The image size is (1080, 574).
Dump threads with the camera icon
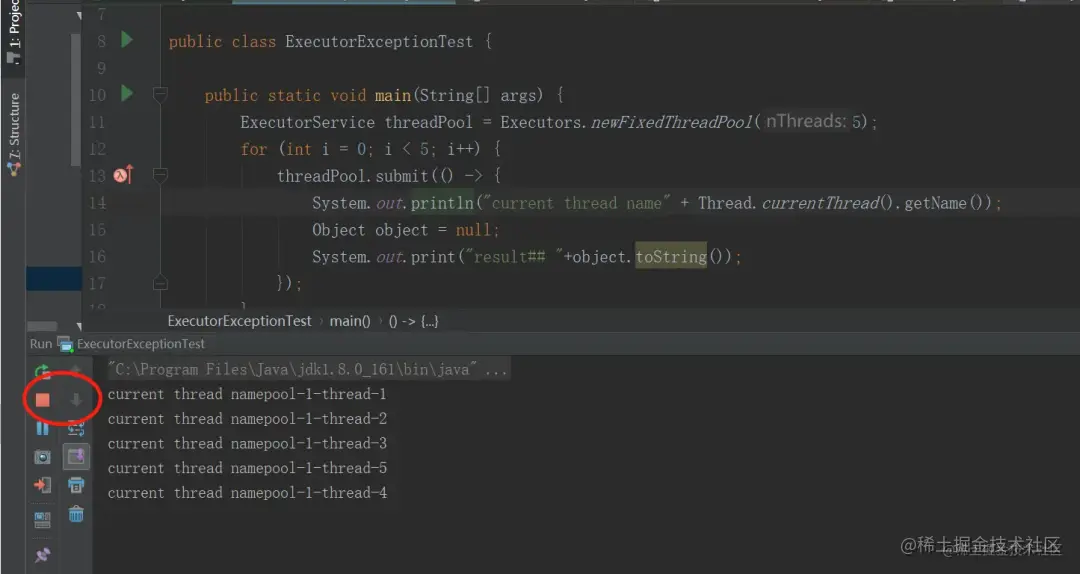tap(43, 457)
